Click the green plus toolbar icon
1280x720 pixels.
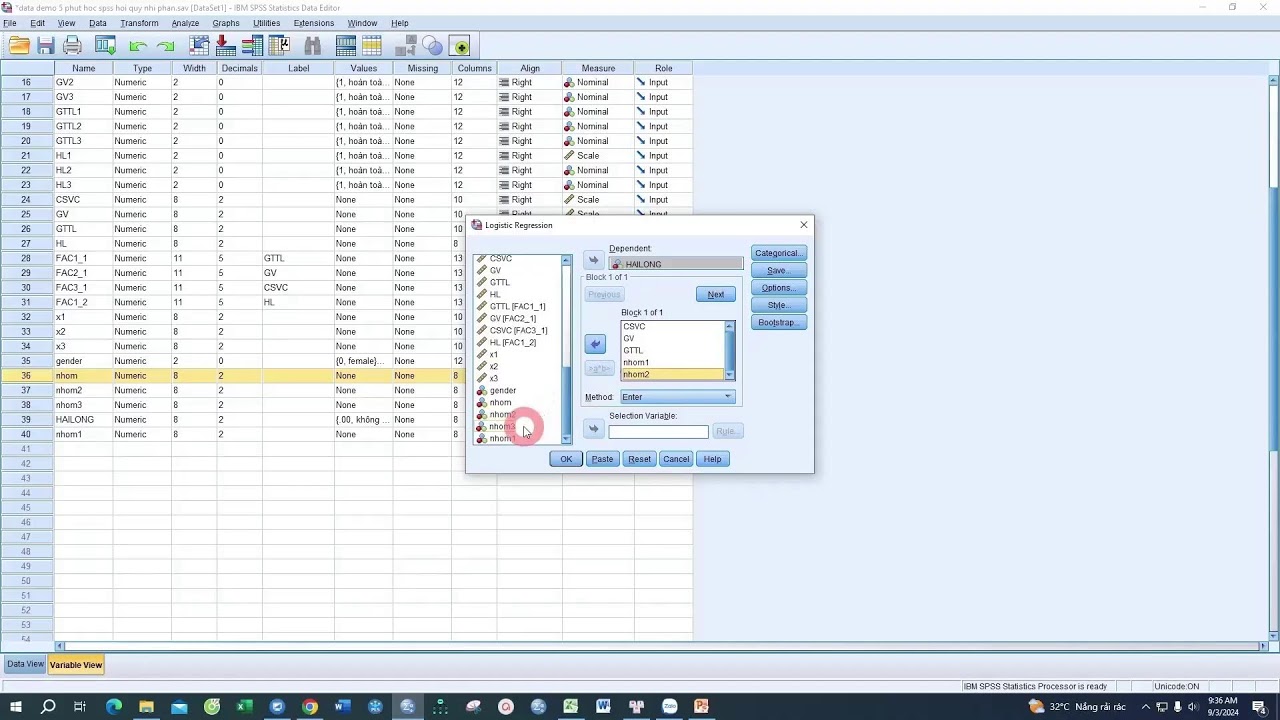[460, 46]
